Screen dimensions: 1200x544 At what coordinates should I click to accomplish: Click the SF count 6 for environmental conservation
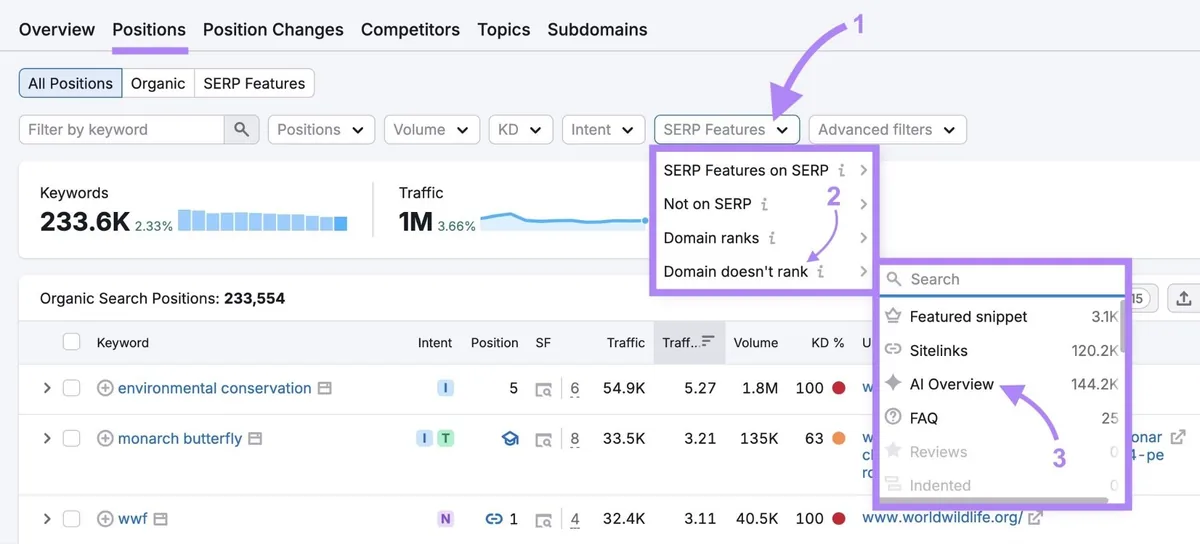(575, 388)
